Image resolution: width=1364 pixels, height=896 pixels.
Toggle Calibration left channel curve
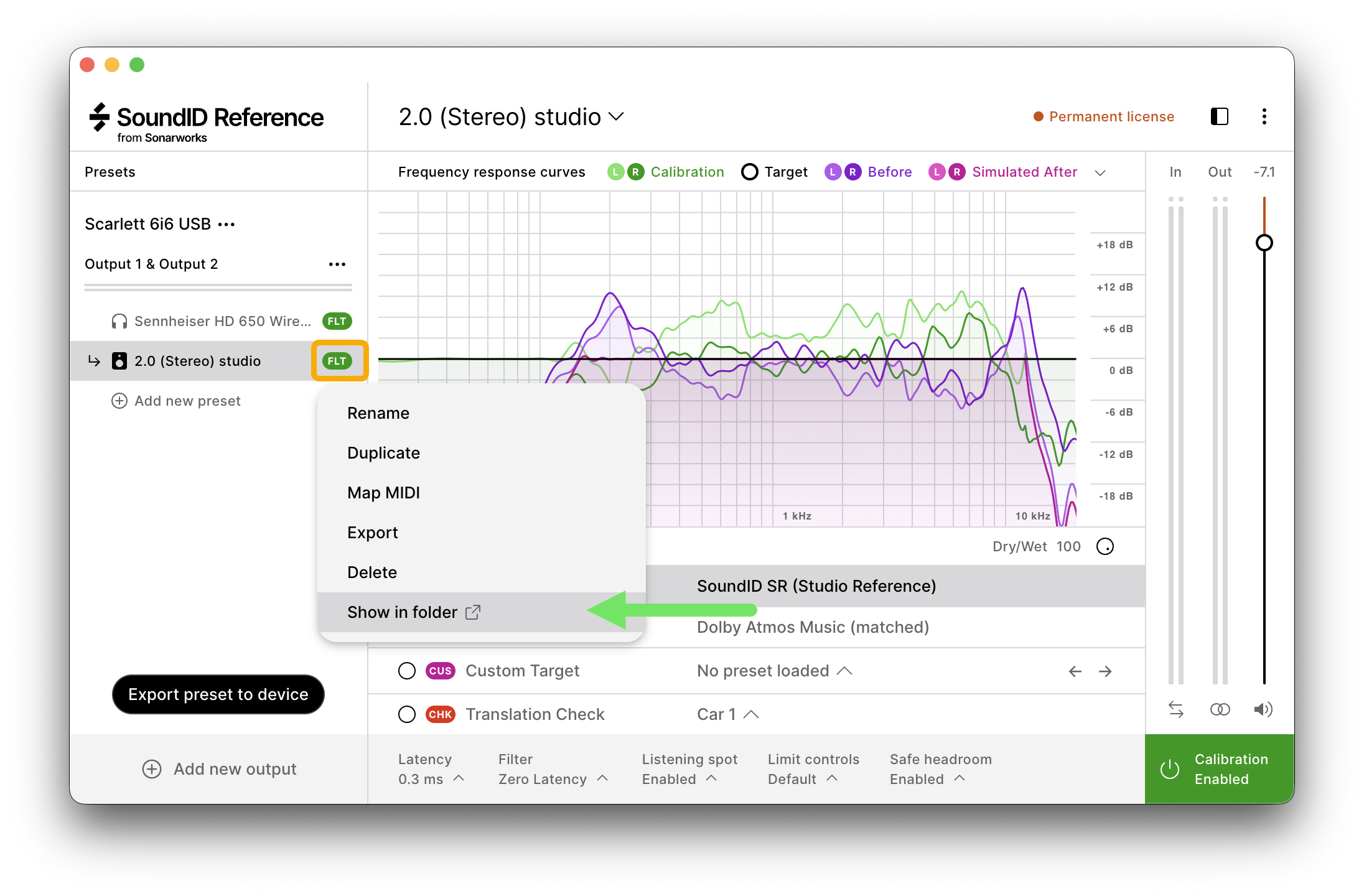coord(615,172)
